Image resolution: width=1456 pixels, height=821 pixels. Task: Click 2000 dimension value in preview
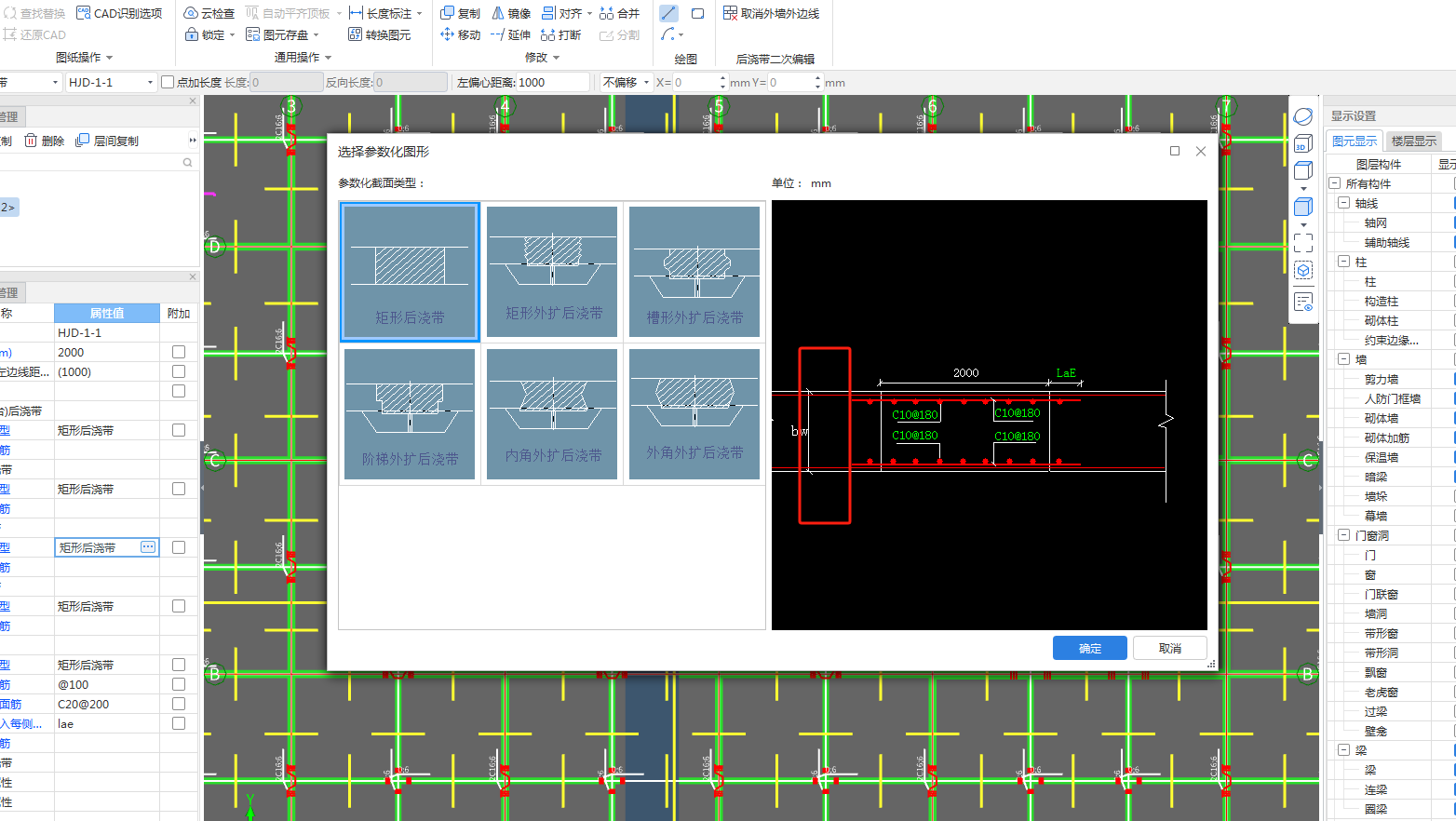tap(966, 372)
